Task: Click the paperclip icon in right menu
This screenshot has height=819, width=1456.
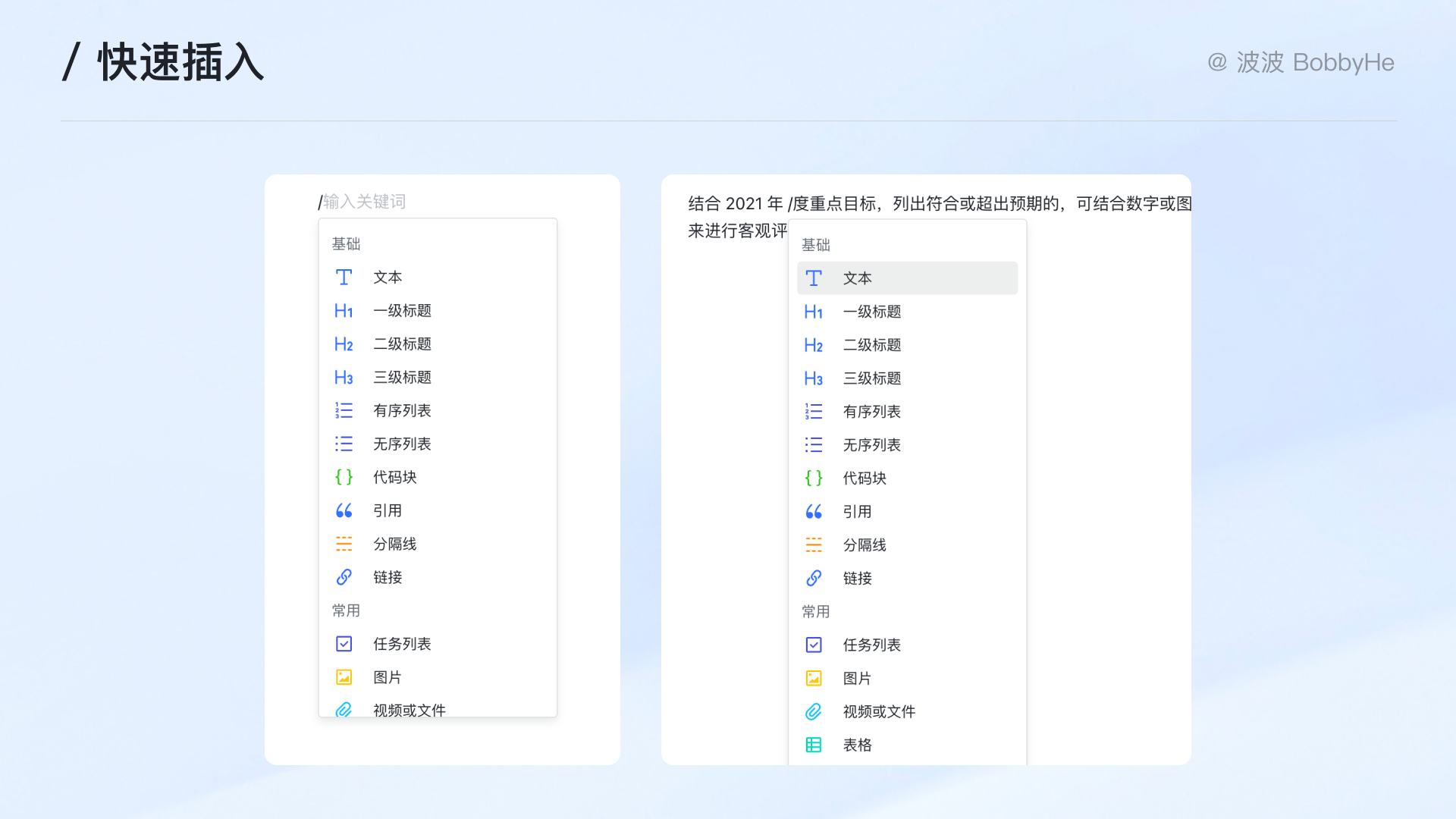Action: coord(814,711)
